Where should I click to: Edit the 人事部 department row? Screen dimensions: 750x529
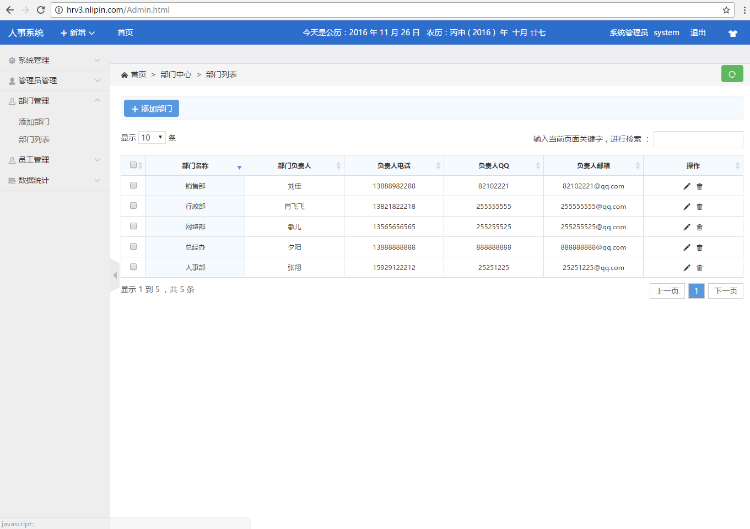pyautogui.click(x=686, y=267)
